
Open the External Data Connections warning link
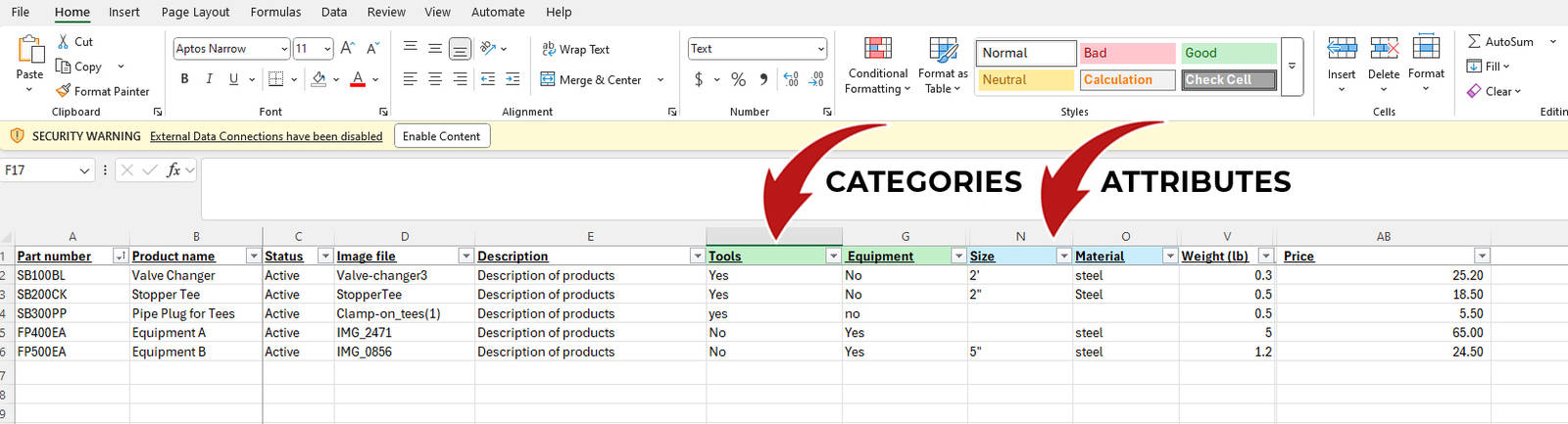[266, 136]
